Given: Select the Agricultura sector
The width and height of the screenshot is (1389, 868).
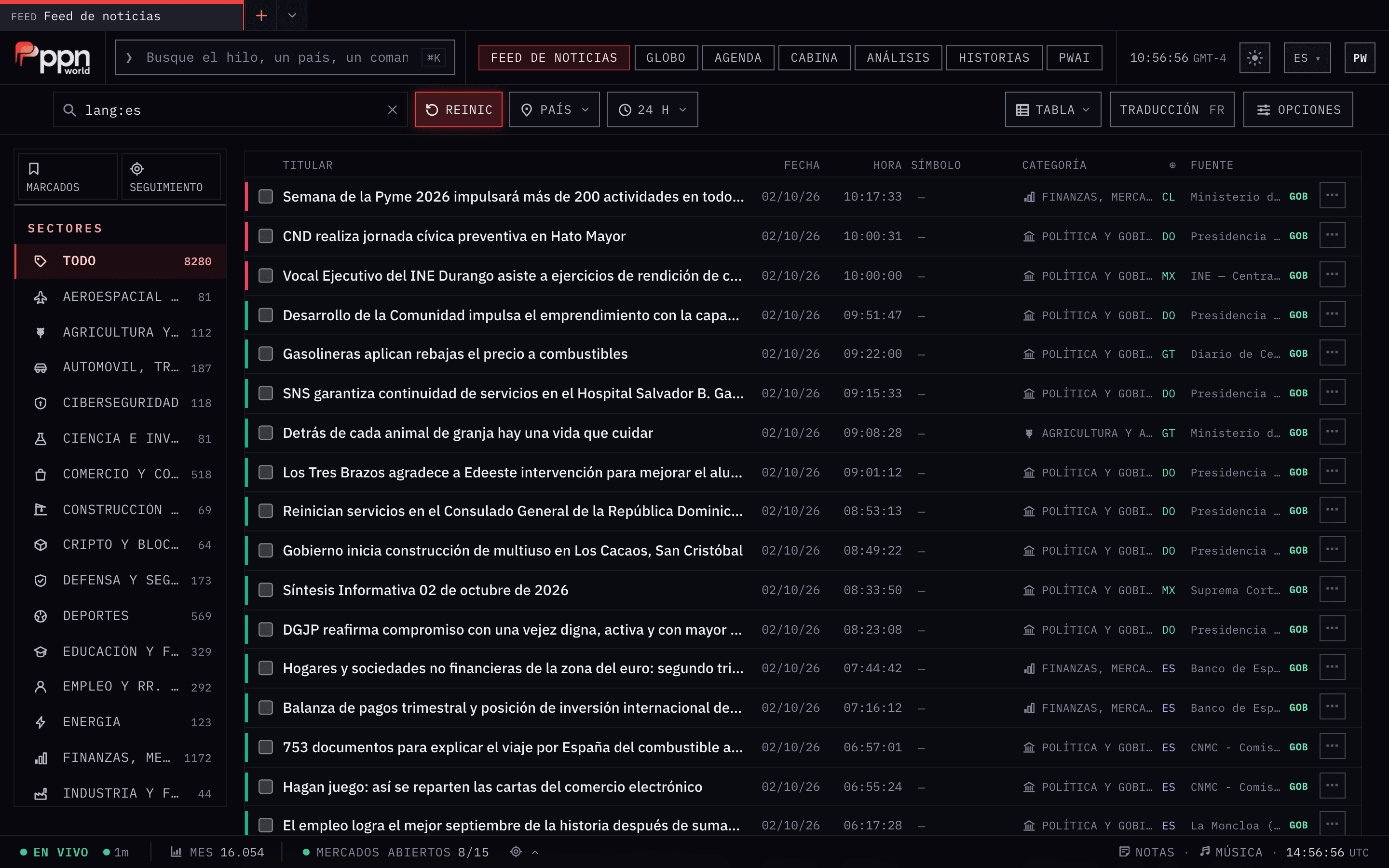Looking at the screenshot, I should coord(121,332).
